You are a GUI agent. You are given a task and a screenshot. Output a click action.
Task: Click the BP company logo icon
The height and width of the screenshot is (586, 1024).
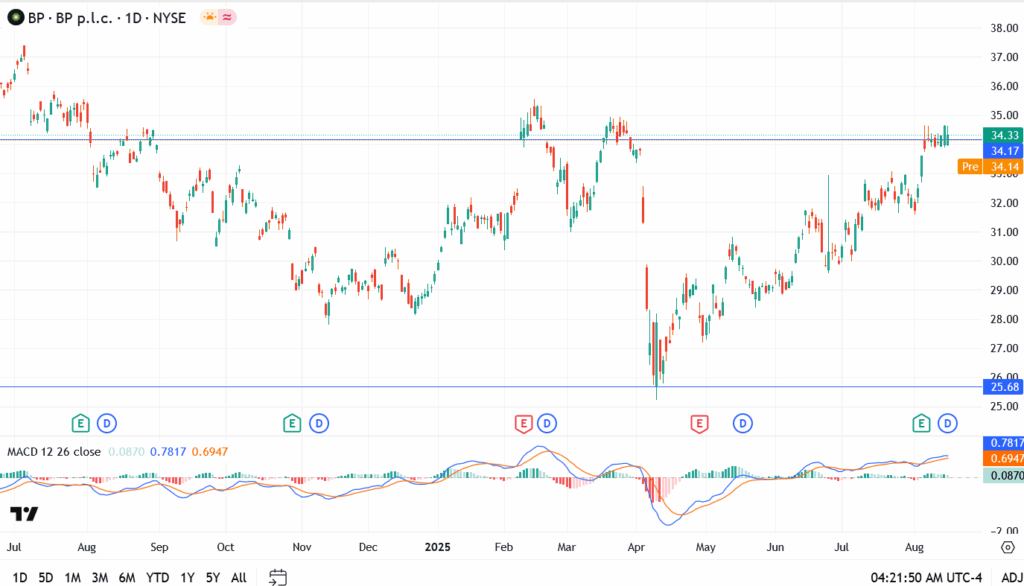pyautogui.click(x=15, y=17)
